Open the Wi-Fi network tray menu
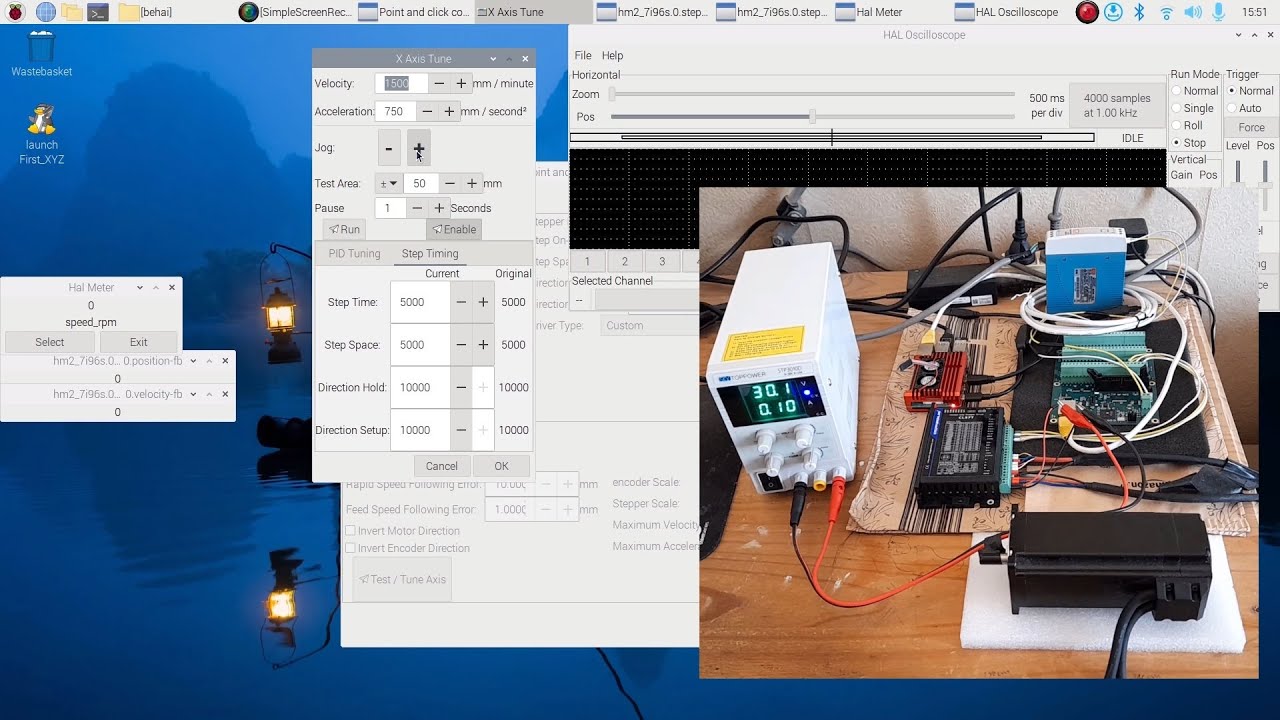The width and height of the screenshot is (1280, 720). (1166, 12)
